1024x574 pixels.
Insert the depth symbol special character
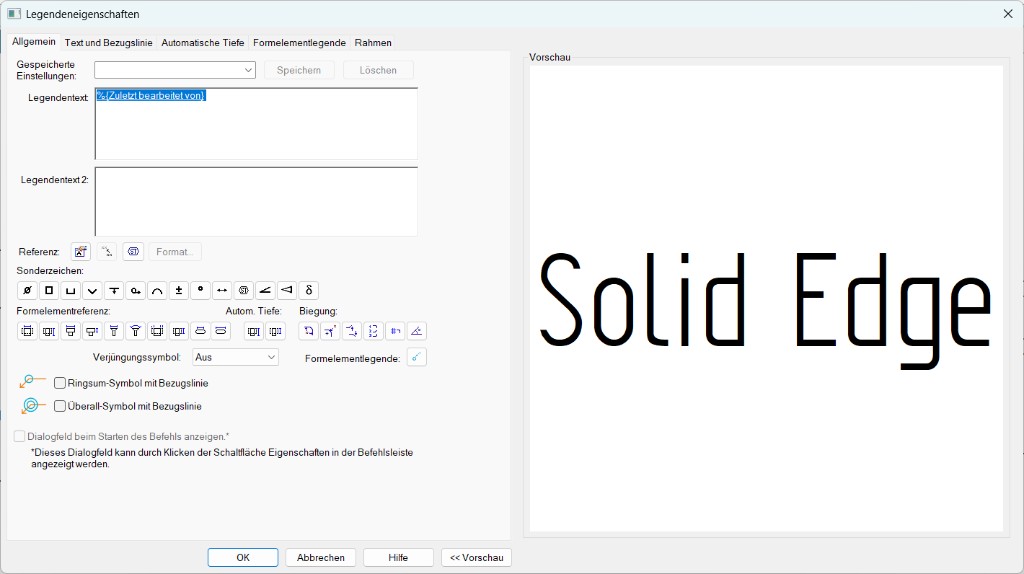[114, 290]
